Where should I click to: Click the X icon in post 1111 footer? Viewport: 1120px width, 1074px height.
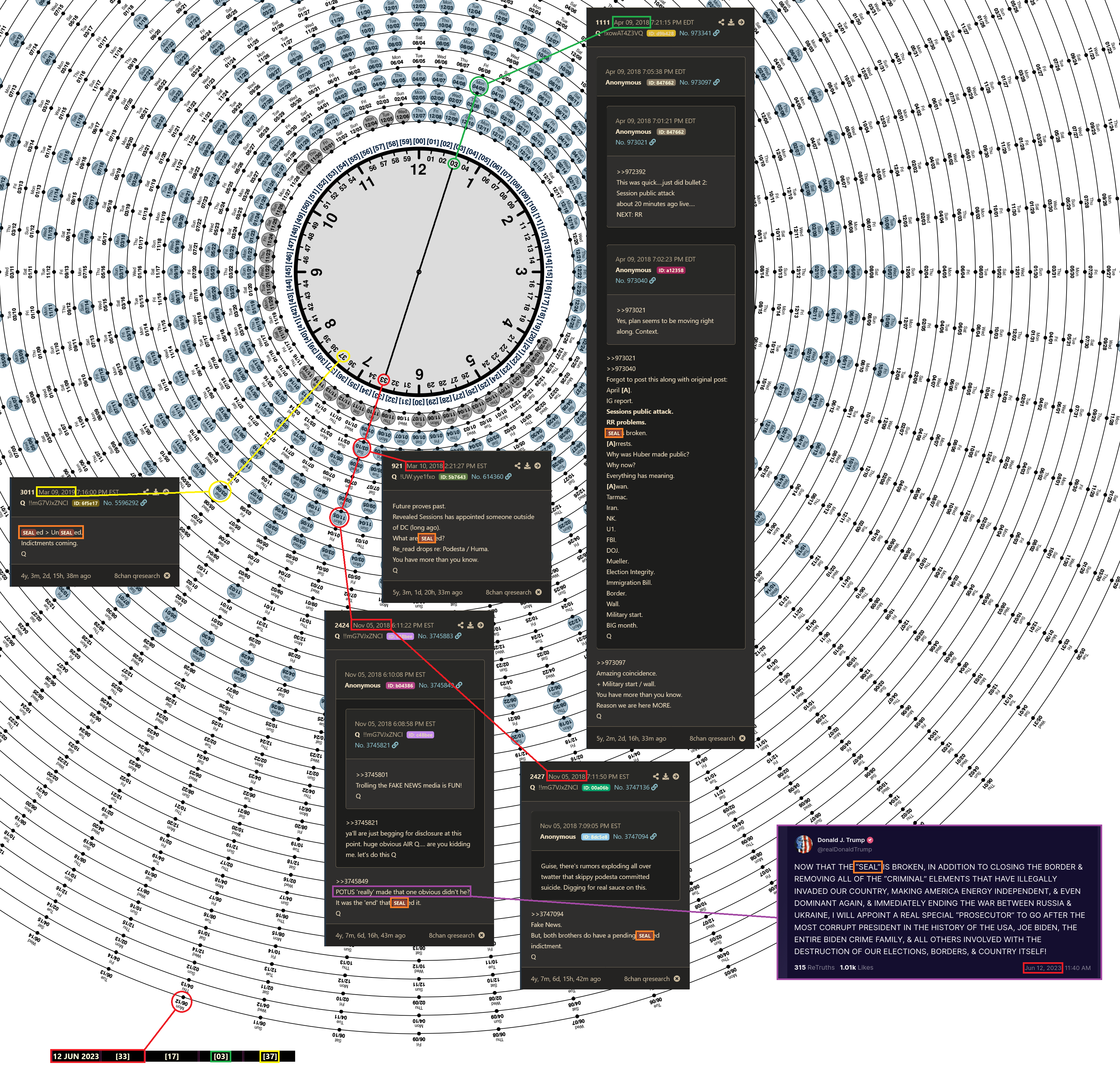742,738
